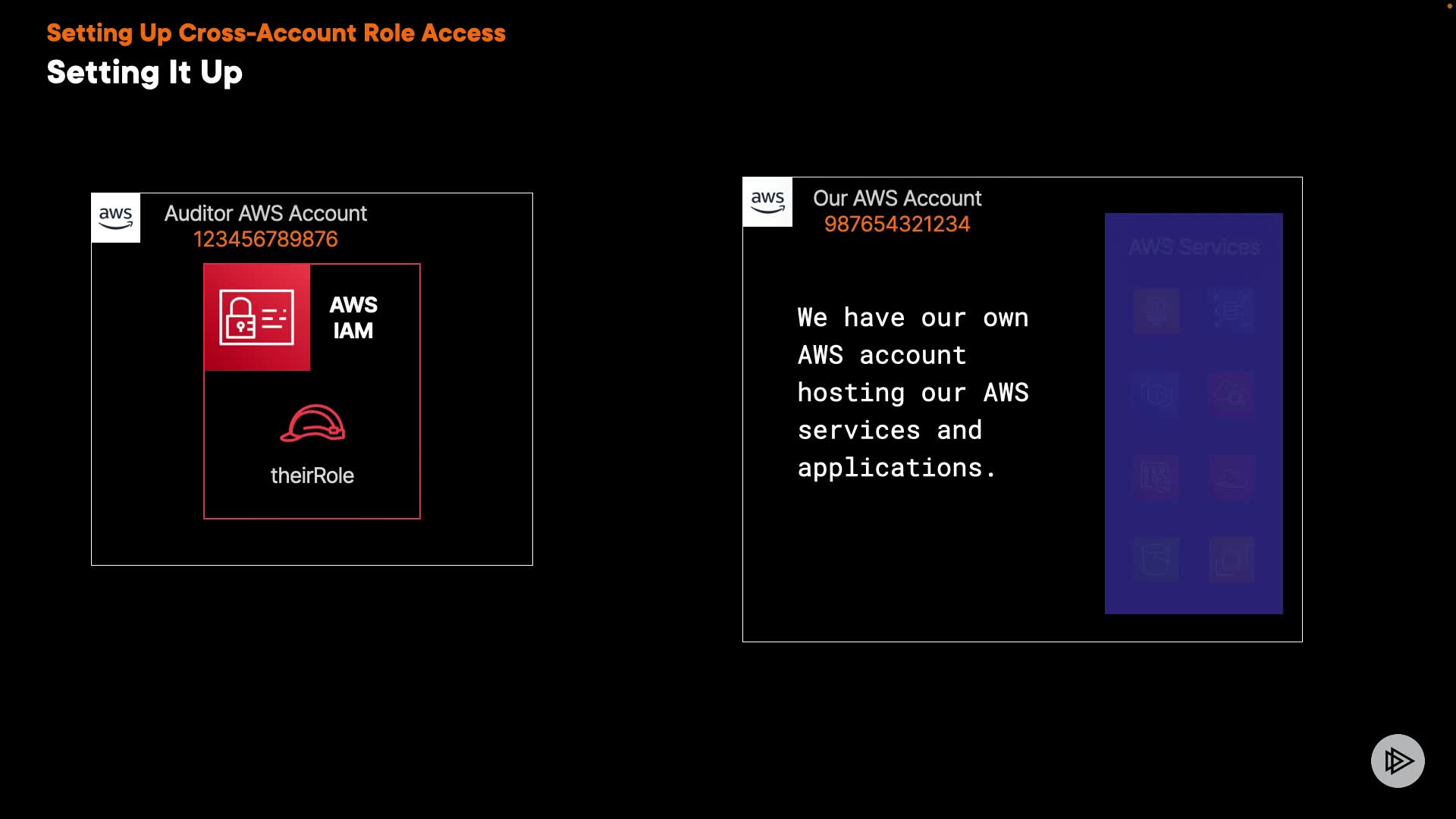Image resolution: width=1456 pixels, height=819 pixels.
Task: Click the orange Setting Up Cross-Account Role Access title
Action: tap(276, 33)
